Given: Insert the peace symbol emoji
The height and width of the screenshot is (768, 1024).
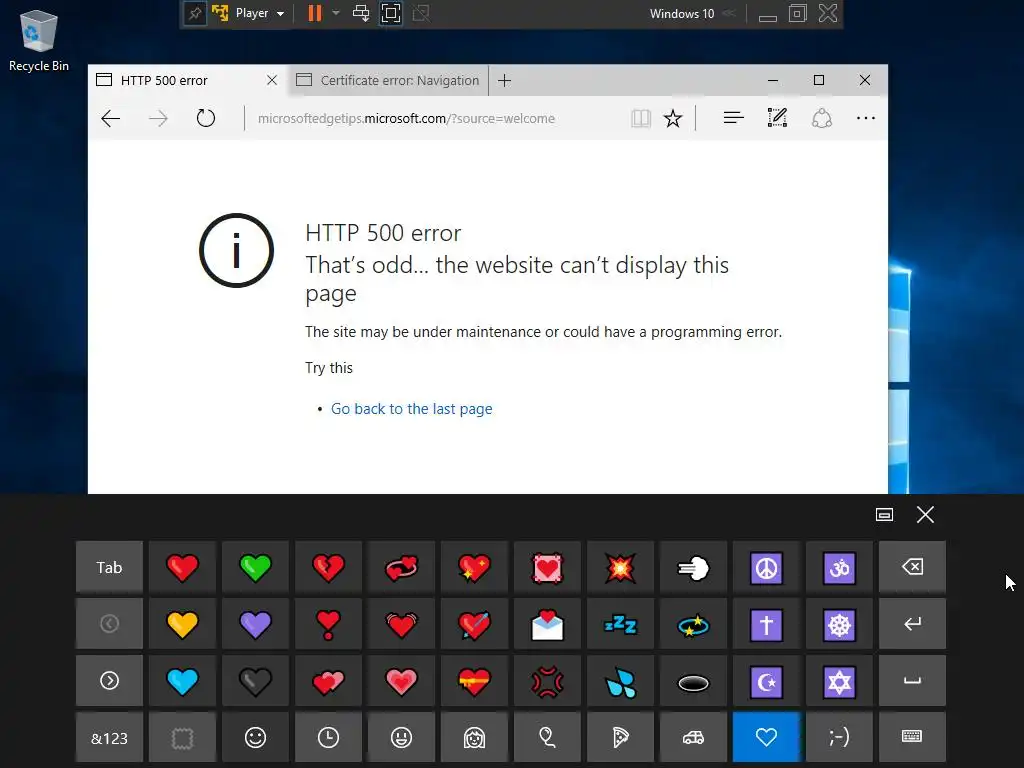Looking at the screenshot, I should coord(767,568).
